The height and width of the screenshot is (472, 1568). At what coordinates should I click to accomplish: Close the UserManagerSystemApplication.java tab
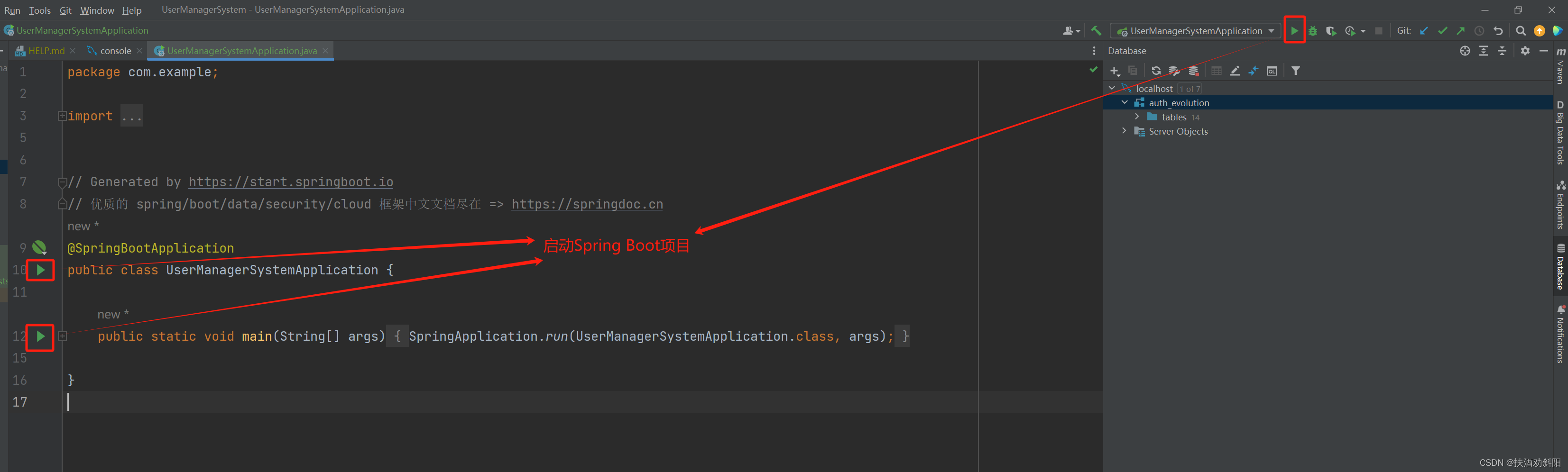[326, 51]
